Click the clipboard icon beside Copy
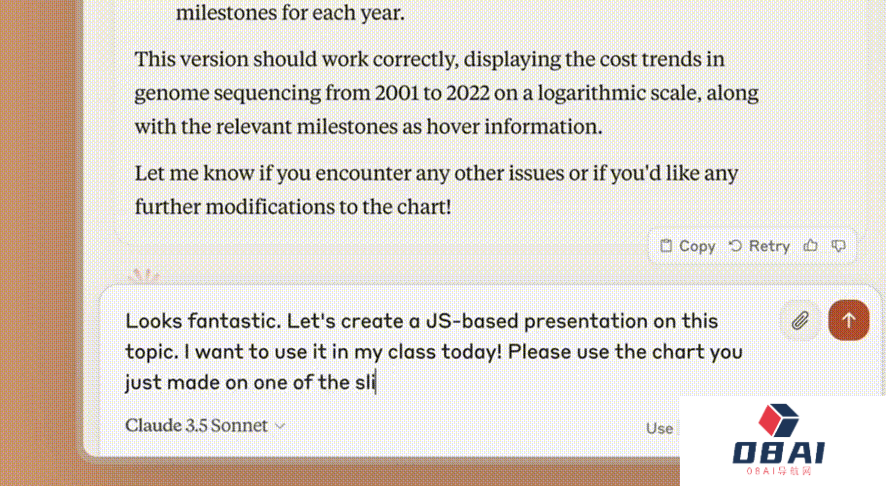Image resolution: width=886 pixels, height=486 pixels. [666, 246]
